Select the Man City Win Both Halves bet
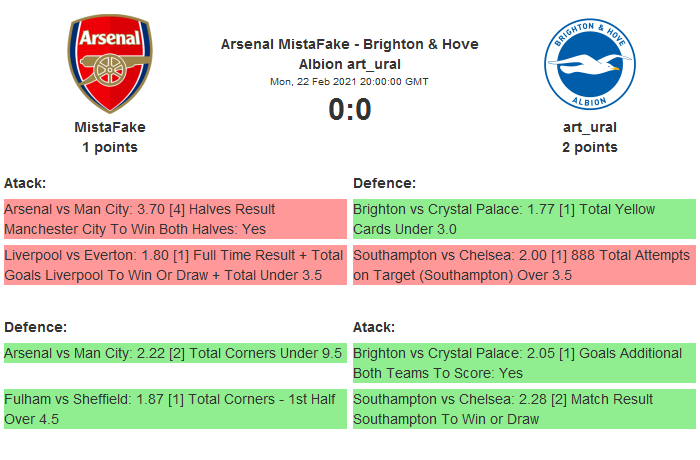Image resolution: width=700 pixels, height=460 pixels. tap(174, 219)
